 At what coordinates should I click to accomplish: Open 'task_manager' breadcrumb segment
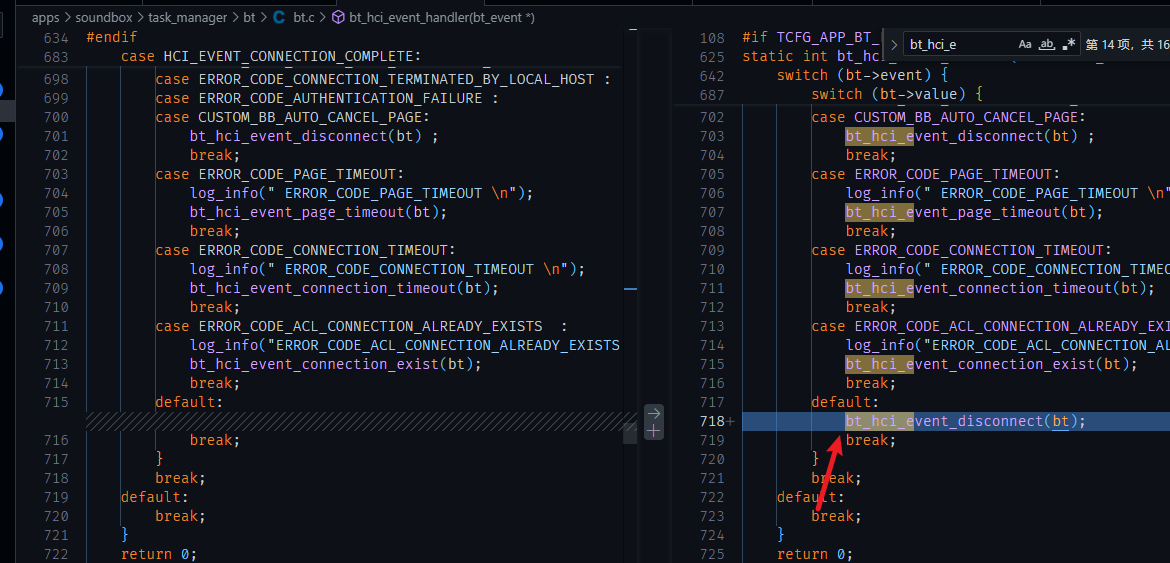(x=189, y=16)
